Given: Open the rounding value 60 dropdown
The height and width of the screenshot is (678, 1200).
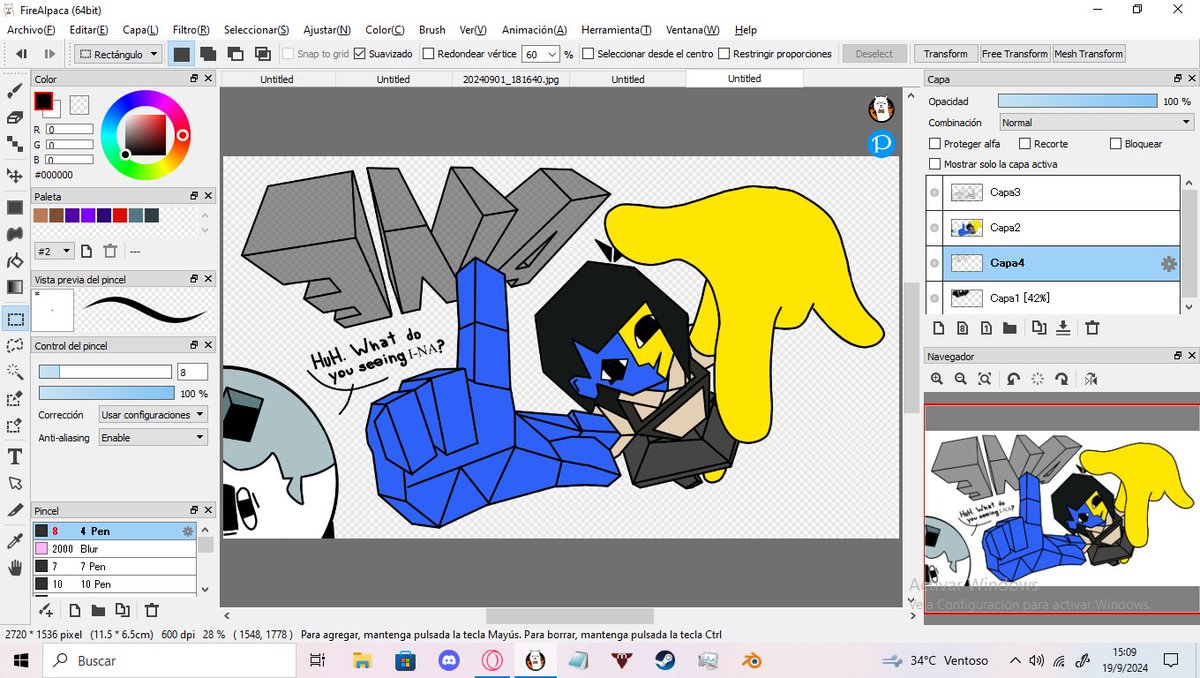Looking at the screenshot, I should pos(540,54).
